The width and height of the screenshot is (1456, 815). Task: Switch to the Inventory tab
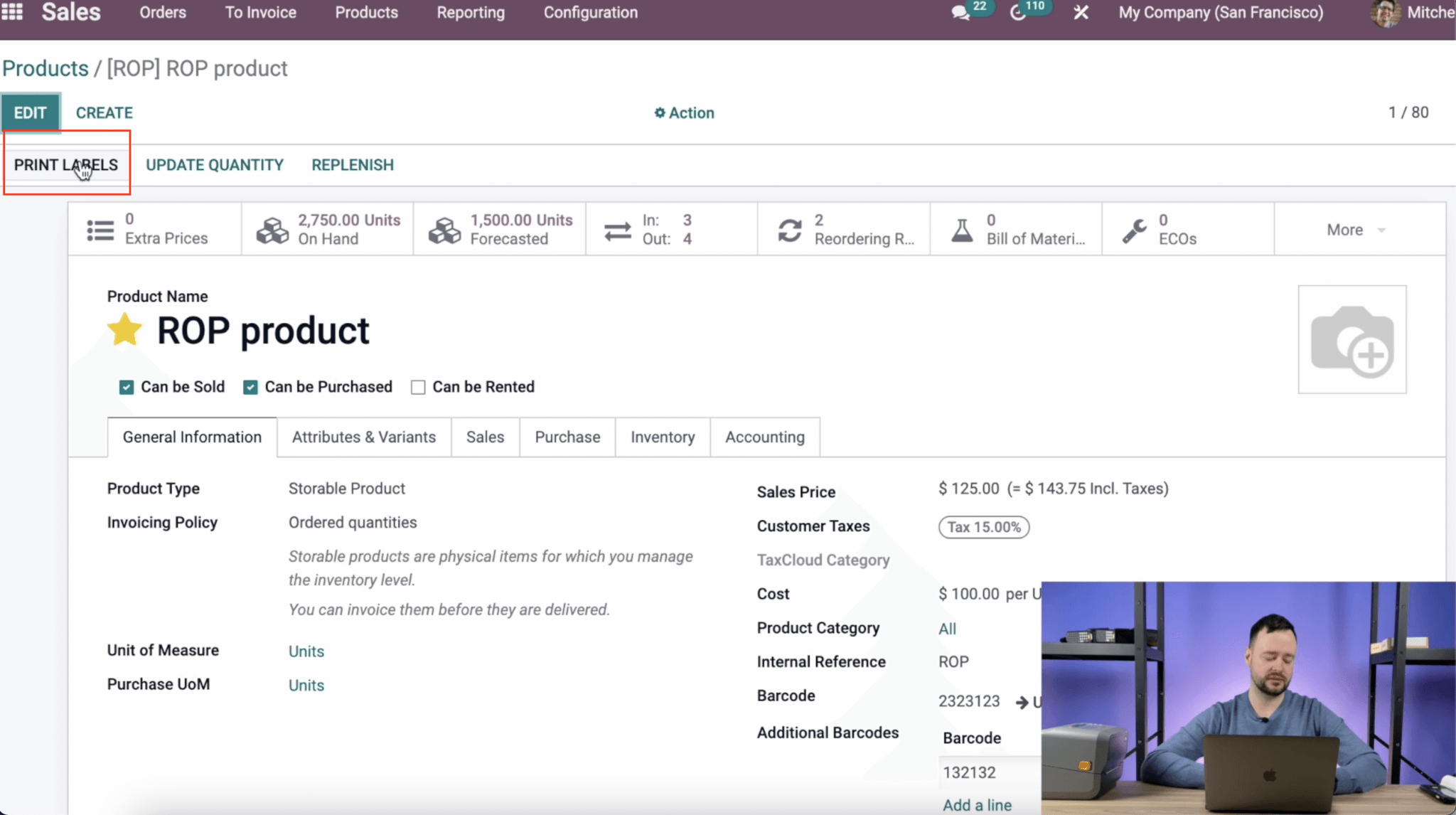pyautogui.click(x=662, y=437)
